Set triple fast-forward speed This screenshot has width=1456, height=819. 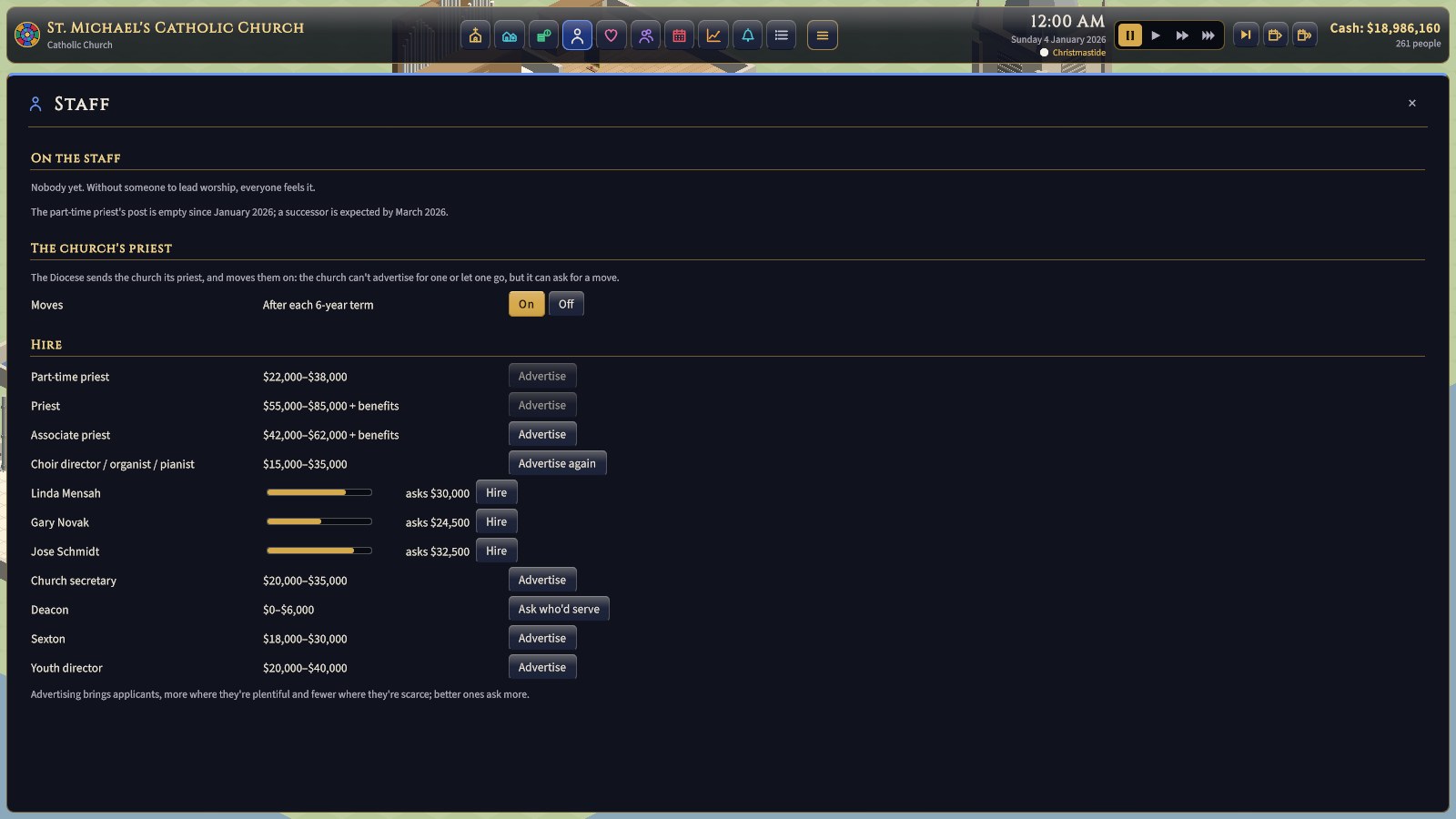coord(1208,35)
